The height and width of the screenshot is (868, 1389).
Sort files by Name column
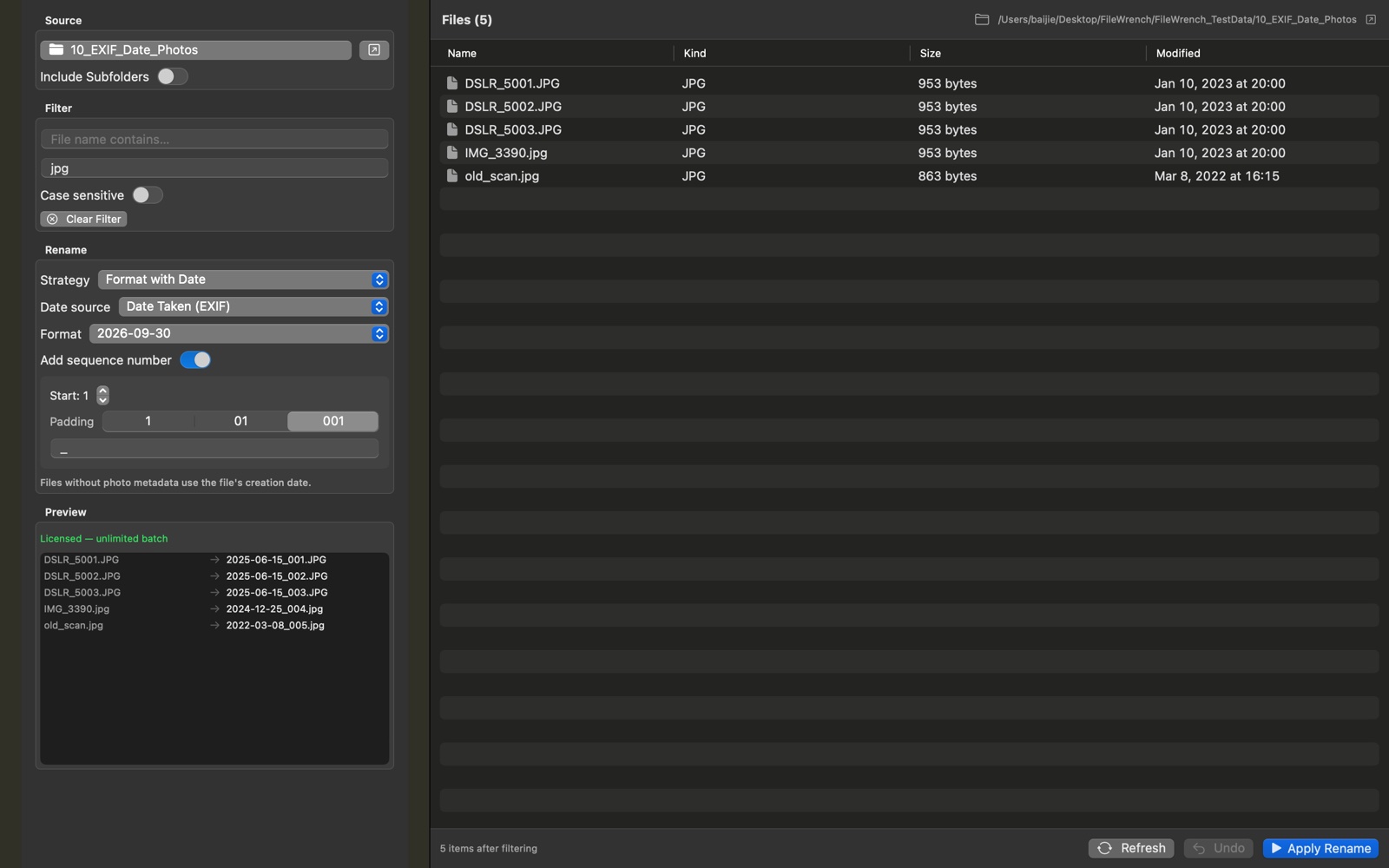point(462,53)
